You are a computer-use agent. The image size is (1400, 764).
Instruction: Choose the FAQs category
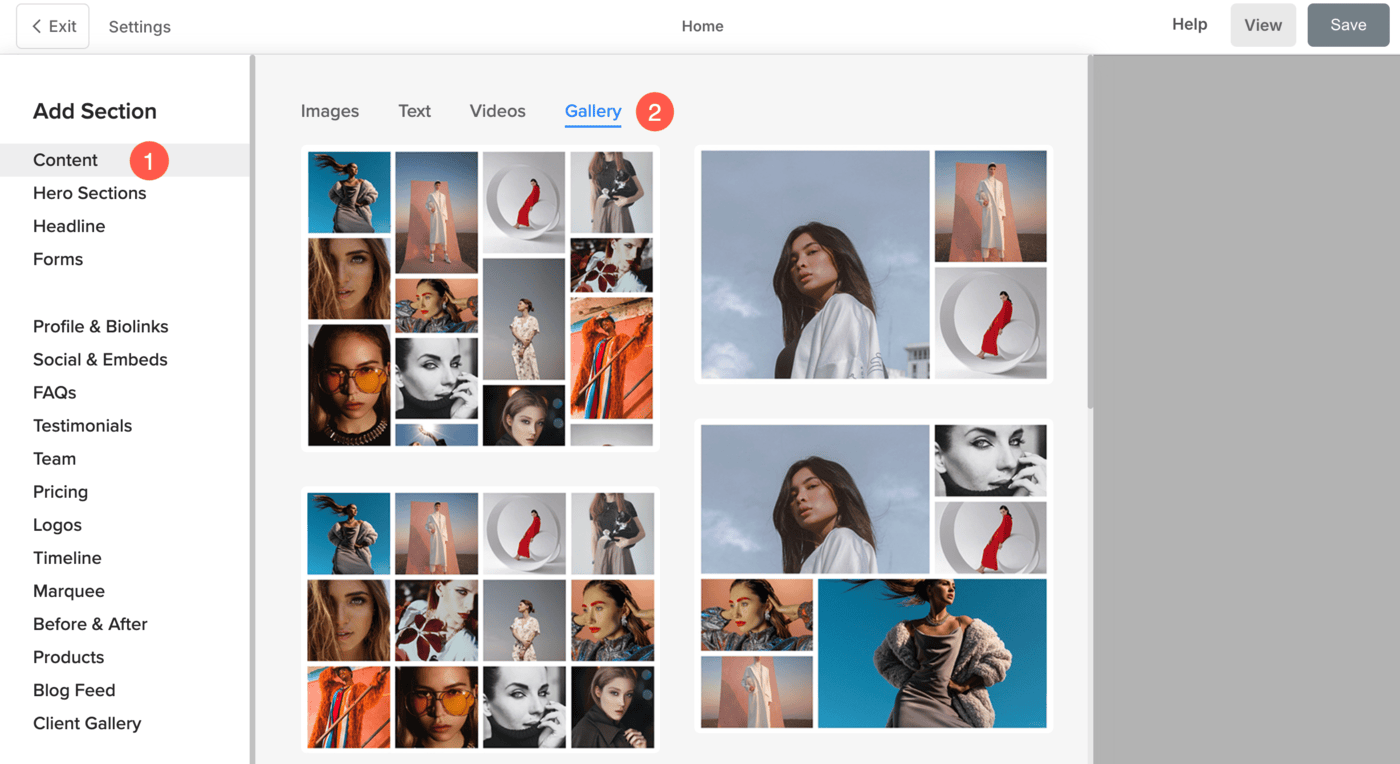click(54, 392)
